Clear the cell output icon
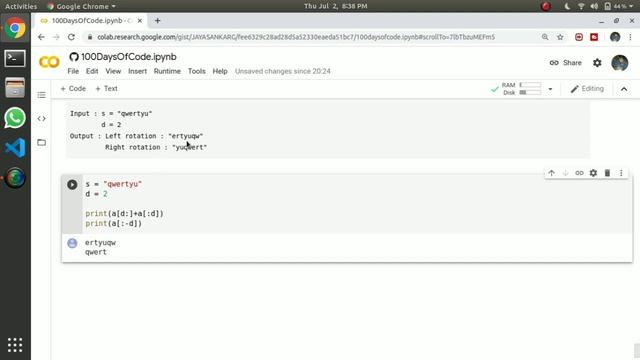The width and height of the screenshot is (640, 360). coord(72,243)
